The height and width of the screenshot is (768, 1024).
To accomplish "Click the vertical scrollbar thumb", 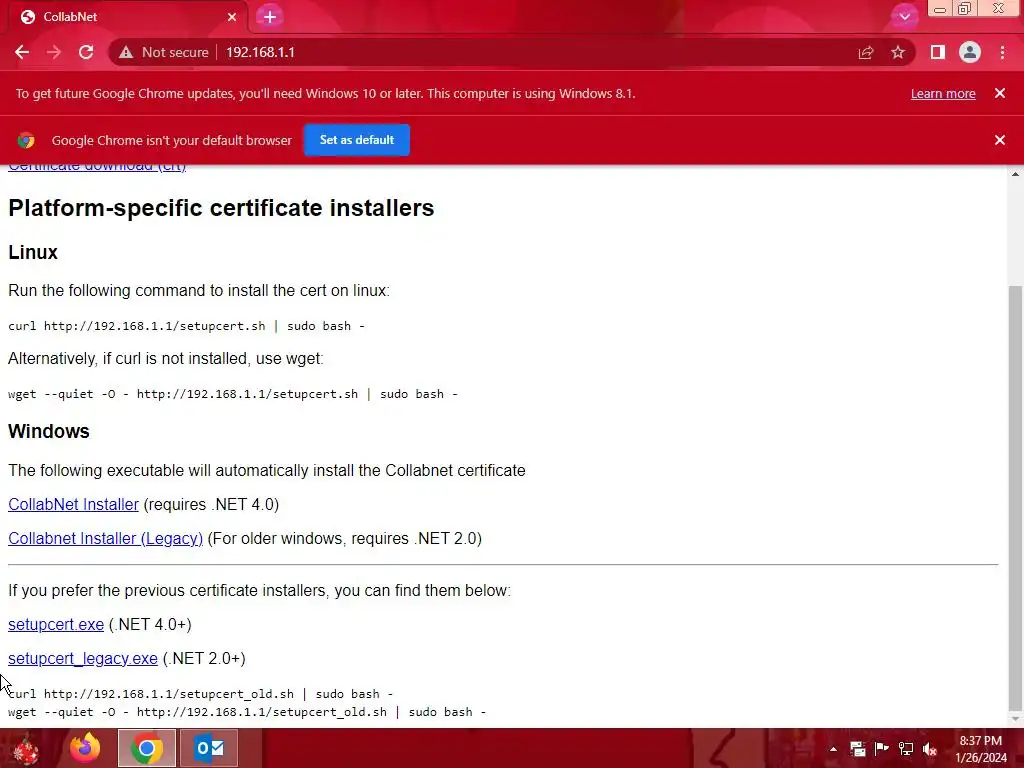I will click(1015, 498).
